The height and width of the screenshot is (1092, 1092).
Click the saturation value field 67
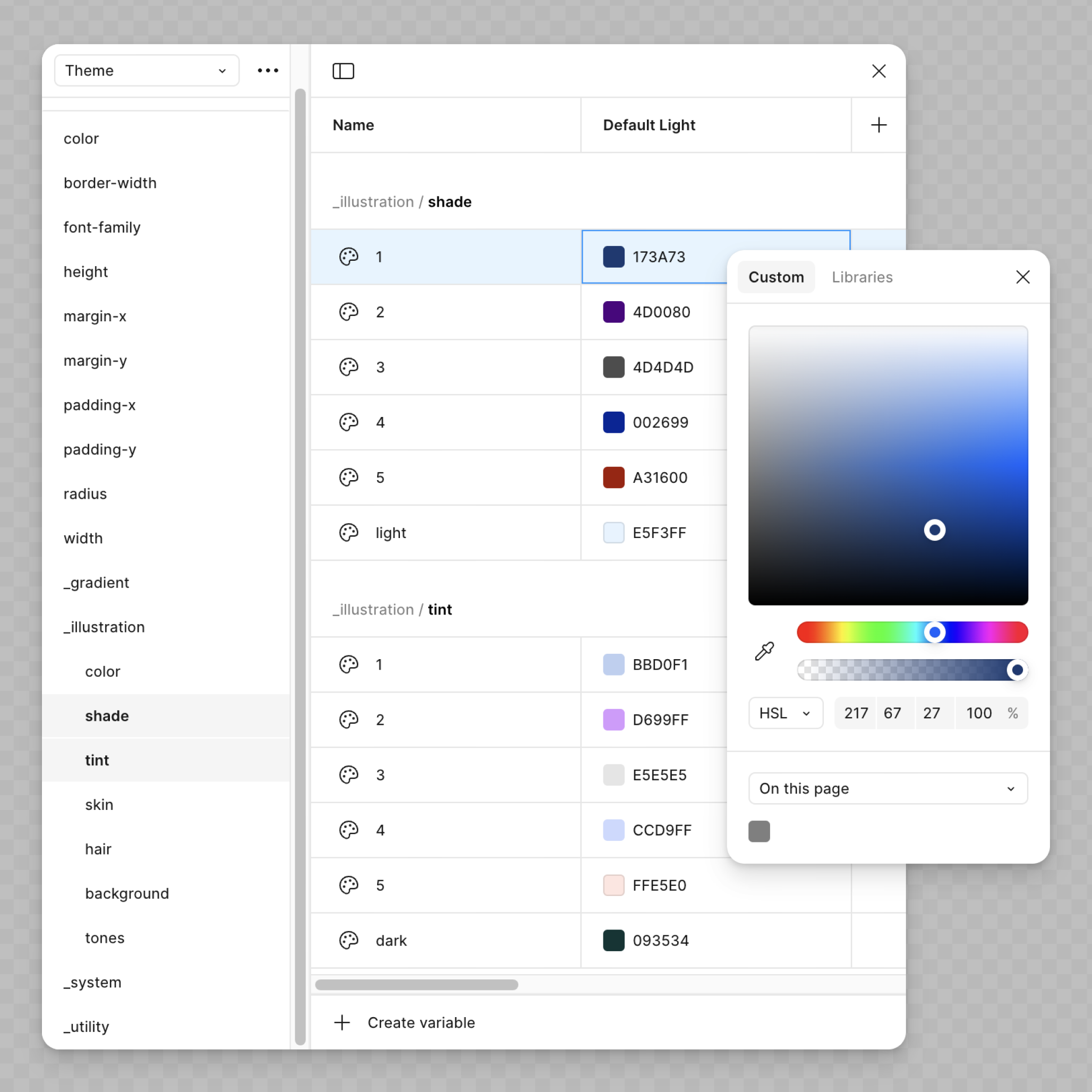coord(894,713)
